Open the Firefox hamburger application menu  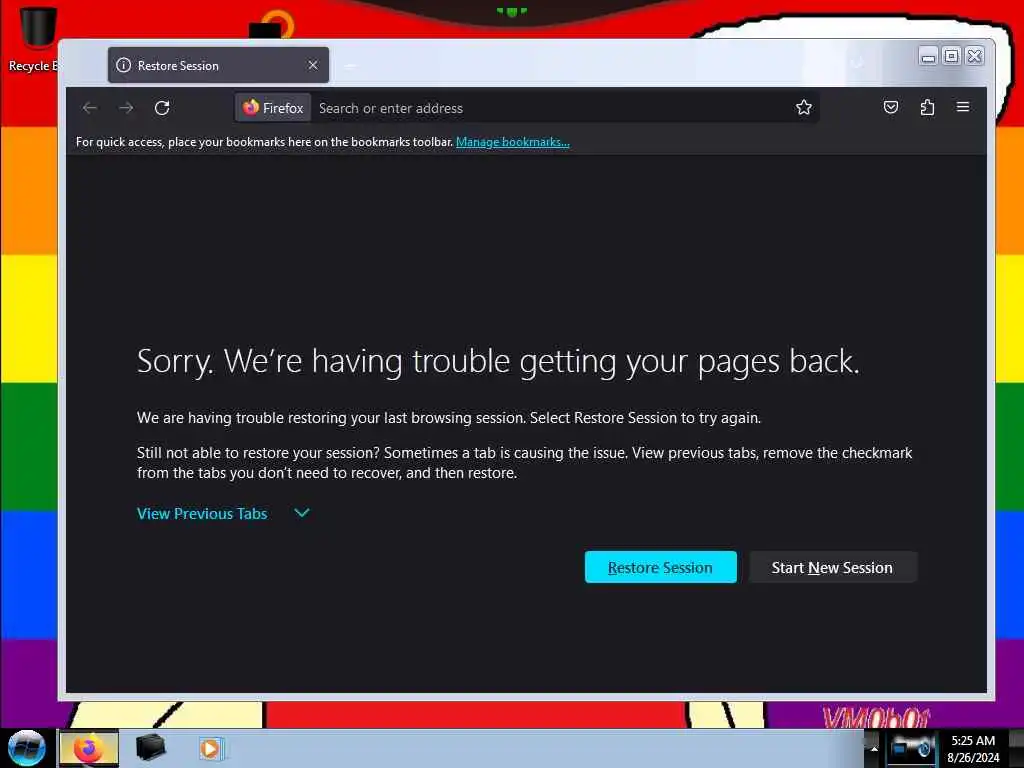coord(963,107)
